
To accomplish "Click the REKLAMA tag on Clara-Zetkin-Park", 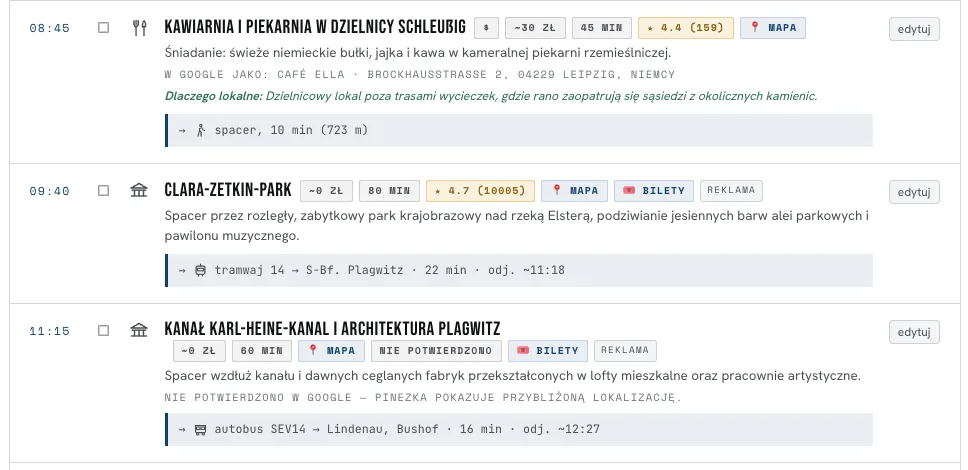I will pos(732,190).
